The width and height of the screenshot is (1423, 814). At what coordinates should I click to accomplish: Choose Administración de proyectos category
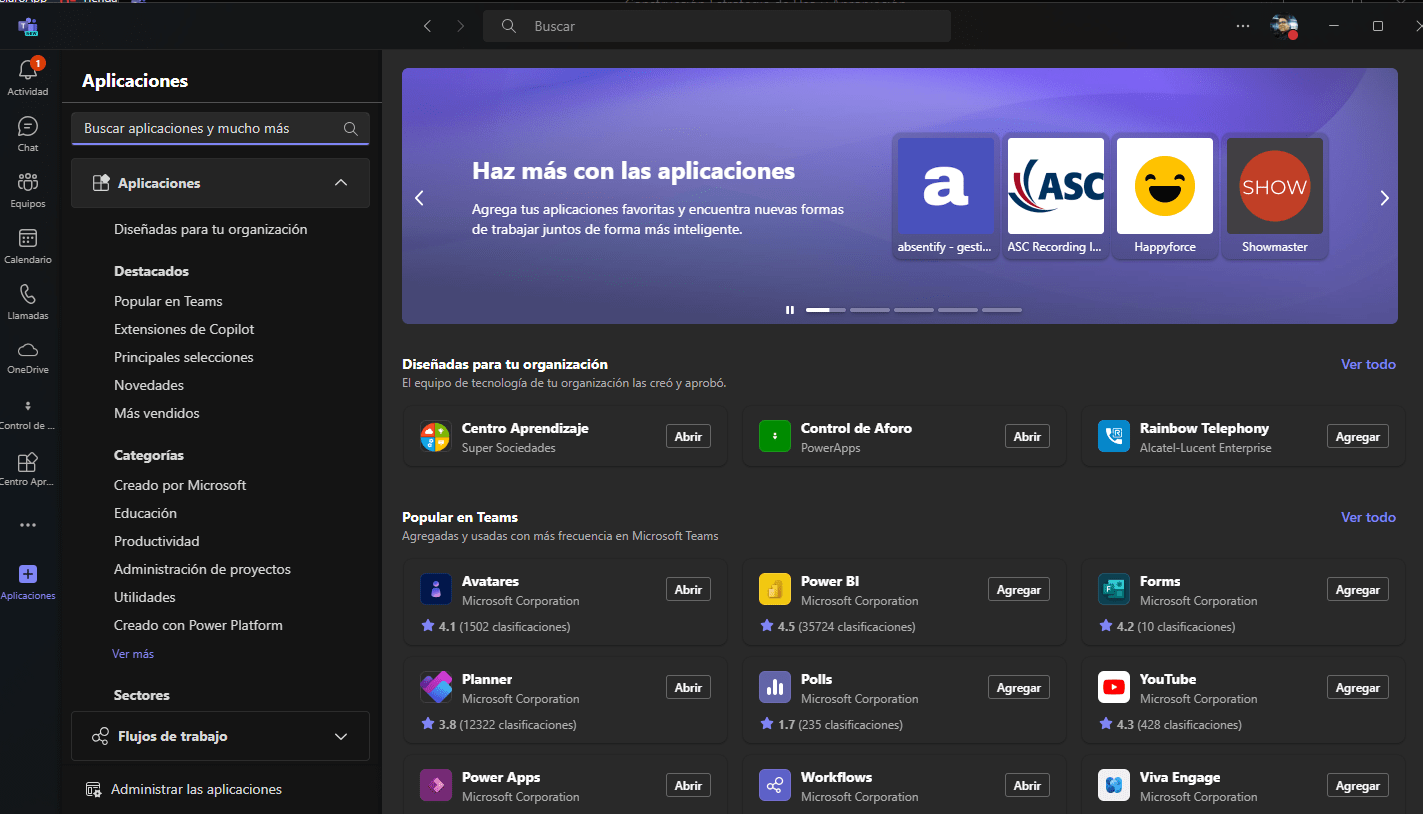click(202, 569)
